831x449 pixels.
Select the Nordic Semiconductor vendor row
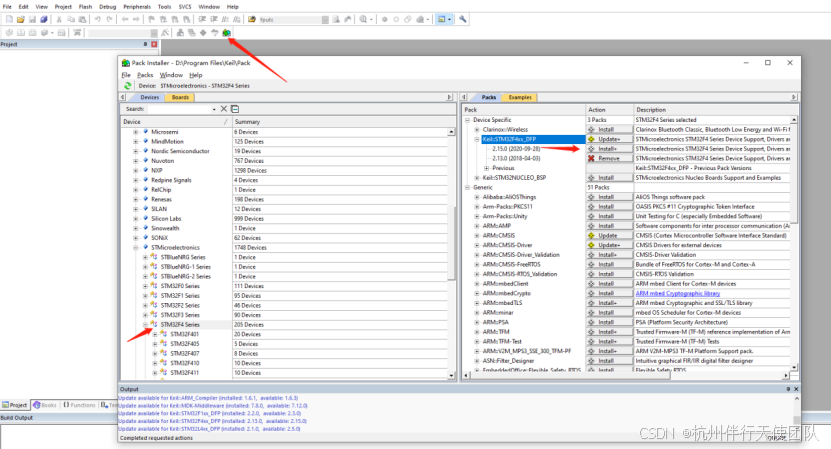180,151
